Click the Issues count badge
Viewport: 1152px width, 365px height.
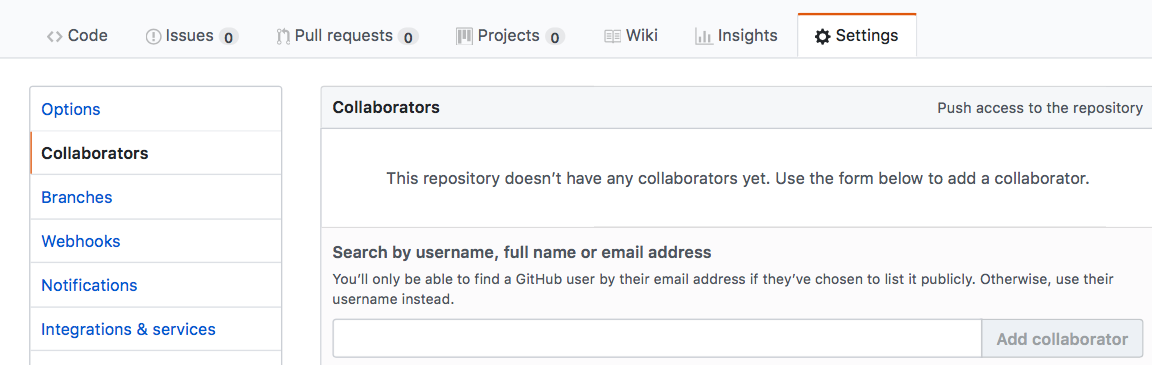click(x=229, y=37)
